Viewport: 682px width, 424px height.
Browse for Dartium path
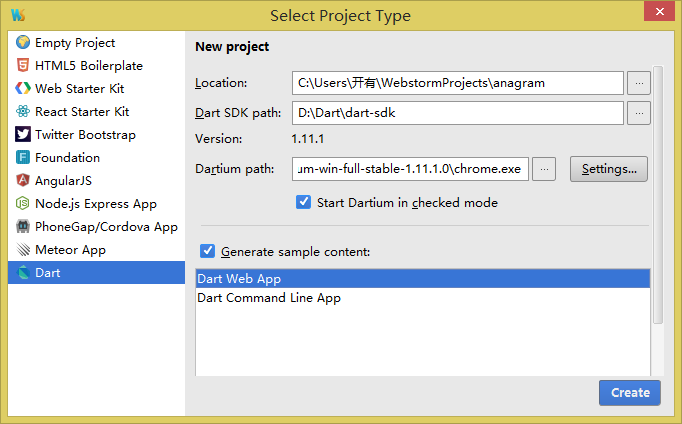544,169
